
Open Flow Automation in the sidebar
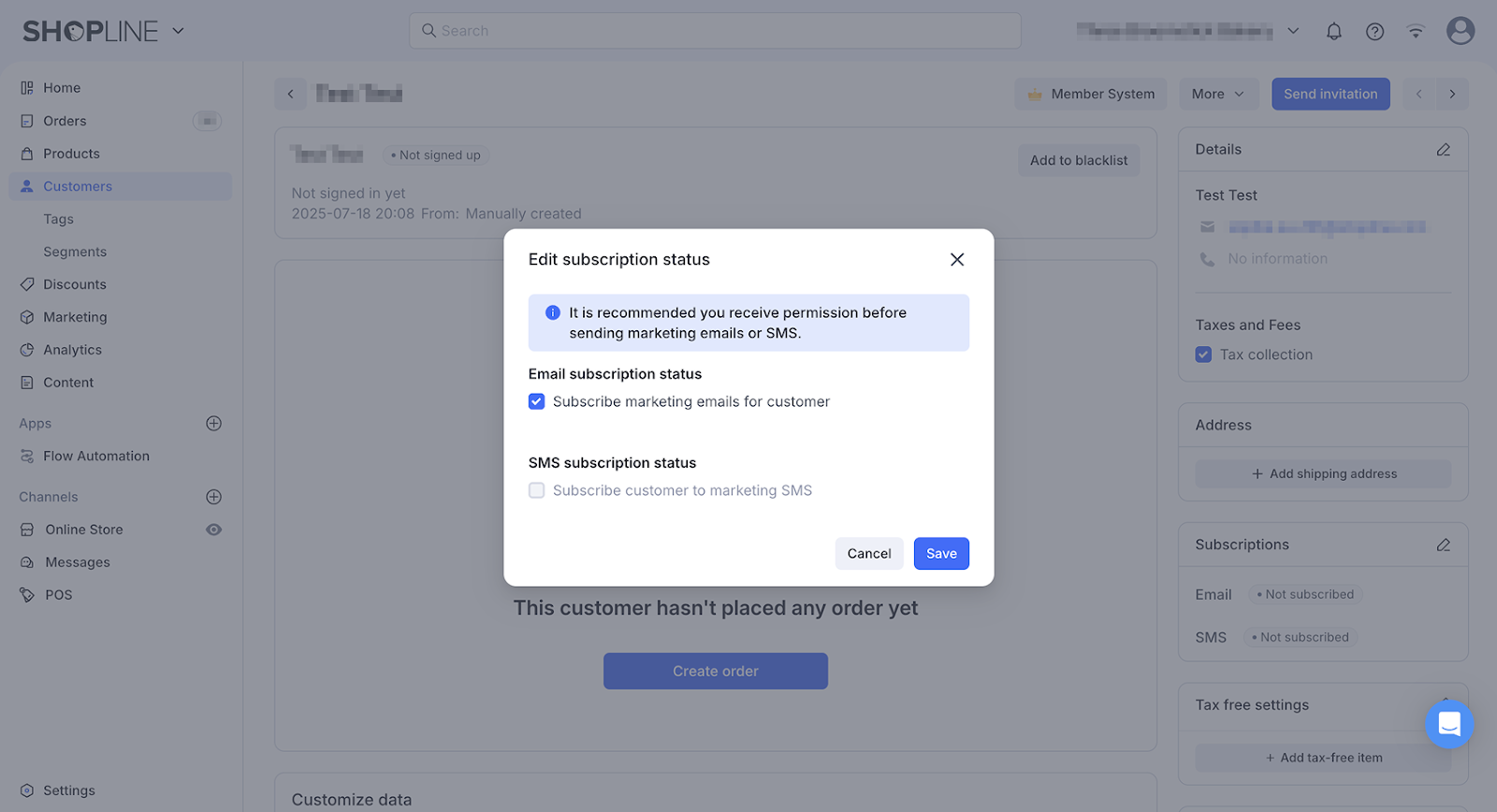click(96, 456)
